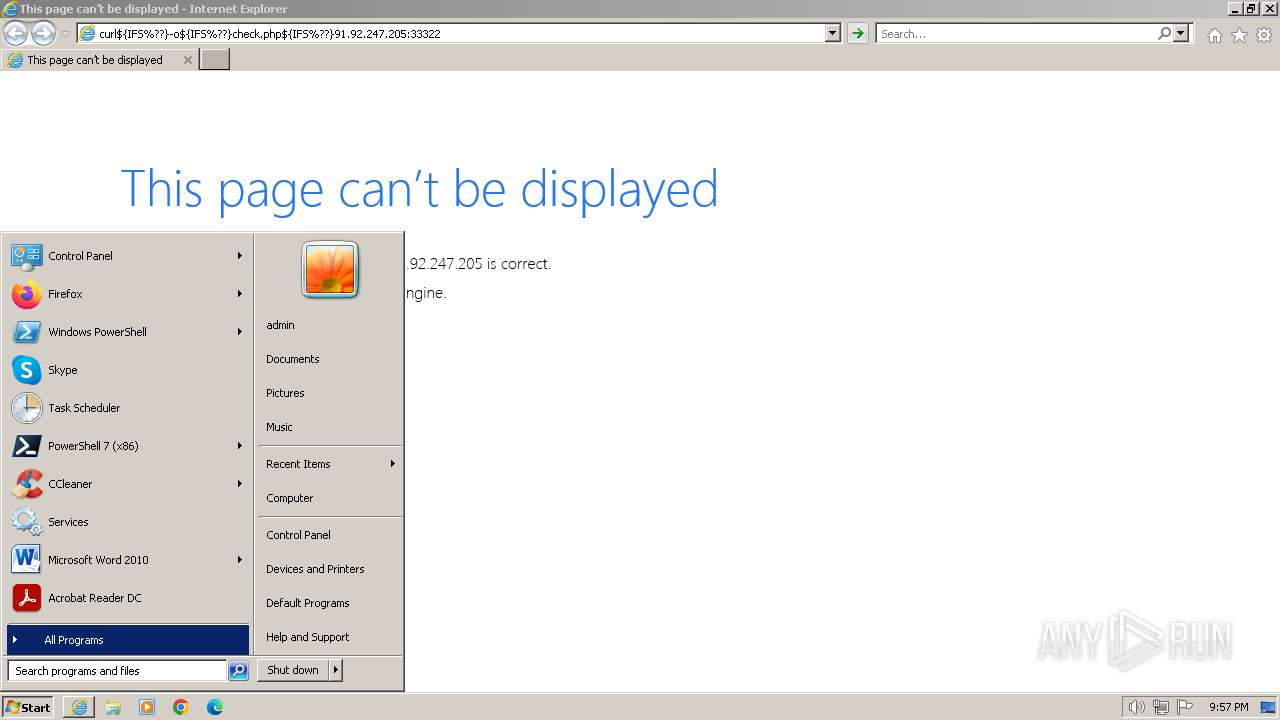
Task: Close the 'This page can't be displayed' tab
Action: [187, 60]
